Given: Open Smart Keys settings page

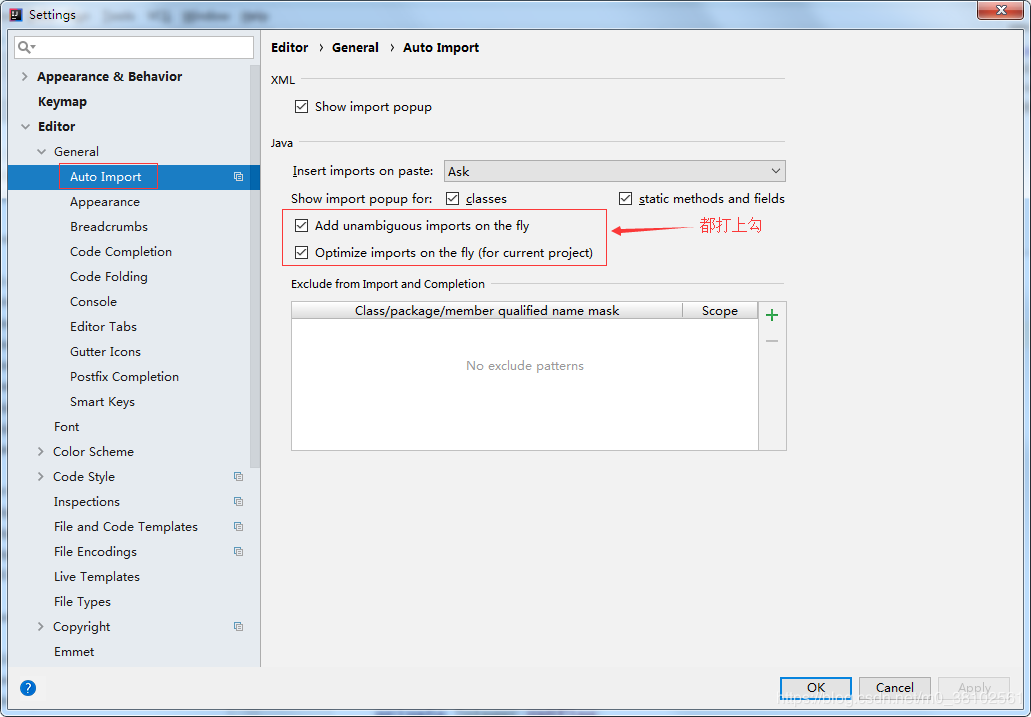Looking at the screenshot, I should [102, 401].
